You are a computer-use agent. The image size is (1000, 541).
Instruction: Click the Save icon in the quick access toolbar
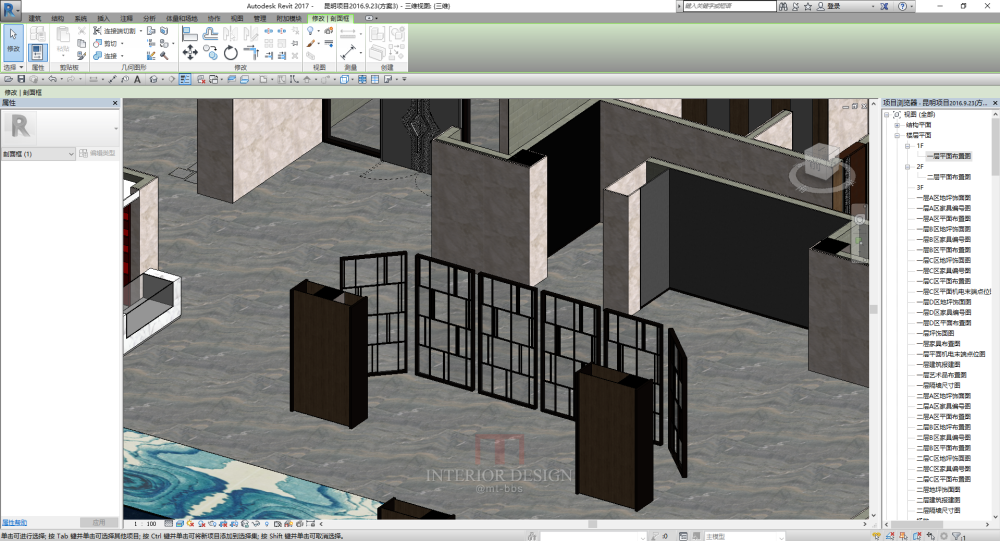tap(21, 79)
